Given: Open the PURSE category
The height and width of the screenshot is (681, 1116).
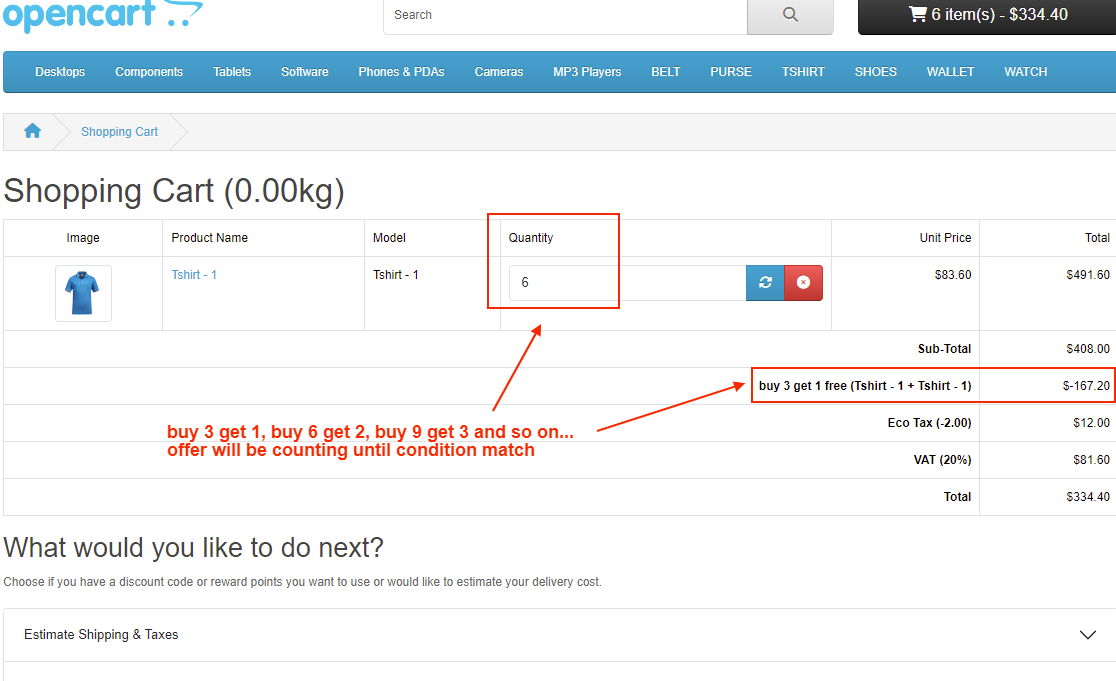Looking at the screenshot, I should pyautogui.click(x=731, y=72).
